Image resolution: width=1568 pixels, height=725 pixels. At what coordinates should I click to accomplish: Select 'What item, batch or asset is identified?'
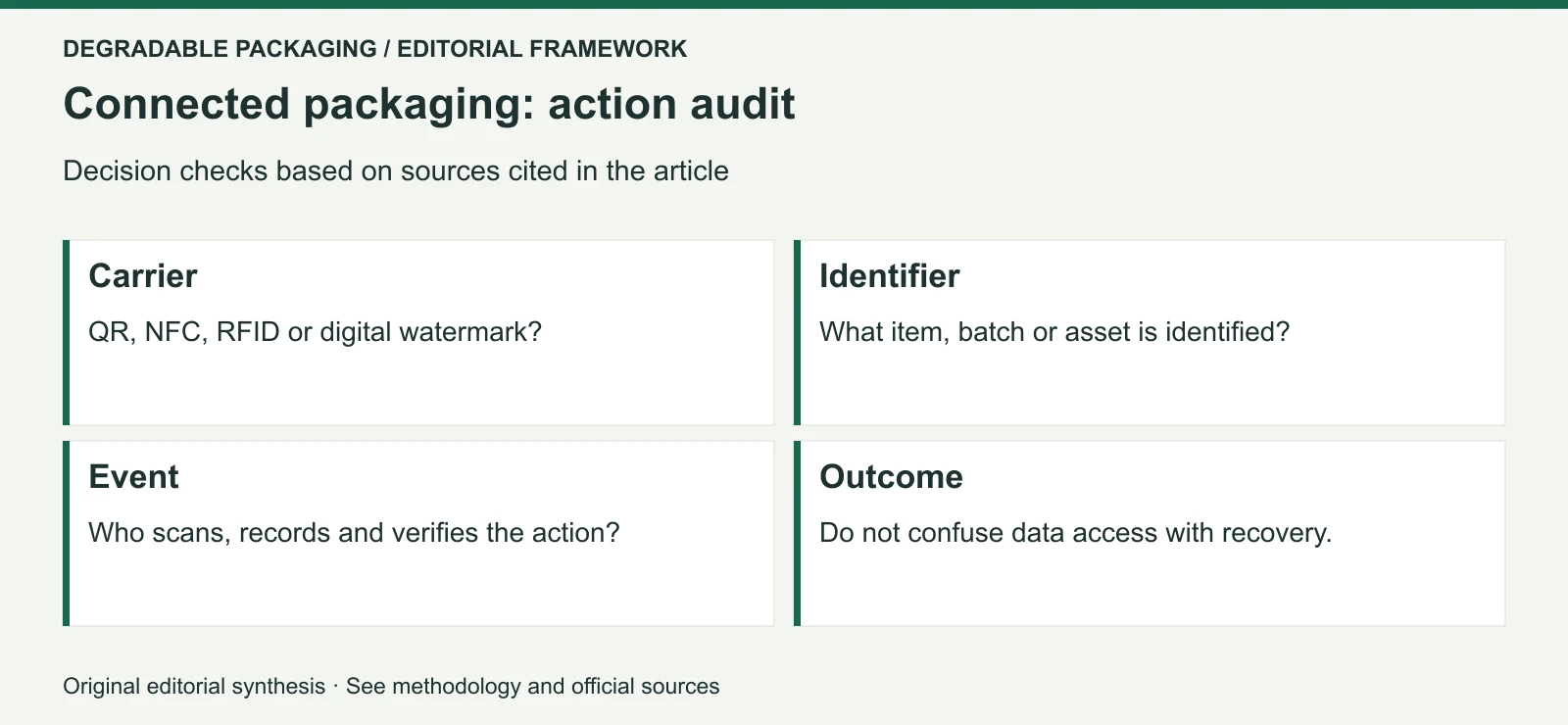pos(1054,332)
